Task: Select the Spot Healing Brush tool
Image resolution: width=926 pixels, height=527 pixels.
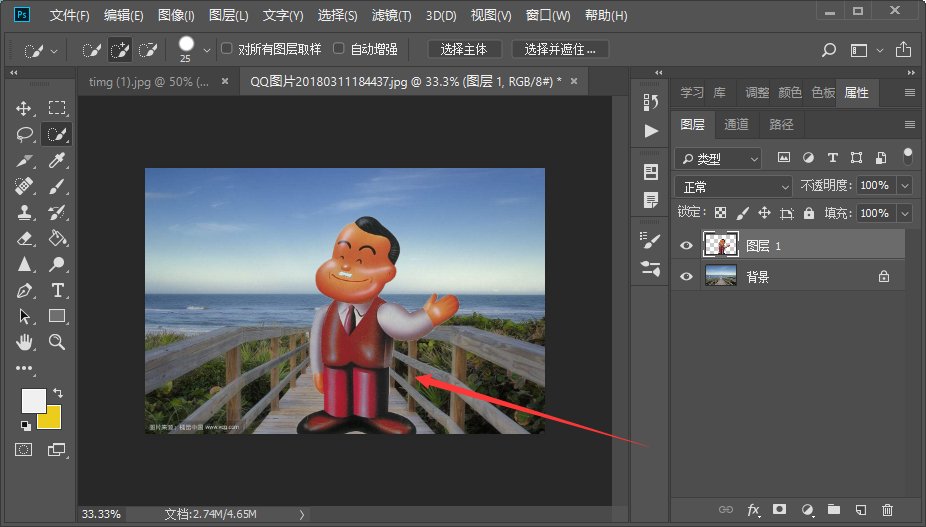Action: (x=24, y=186)
